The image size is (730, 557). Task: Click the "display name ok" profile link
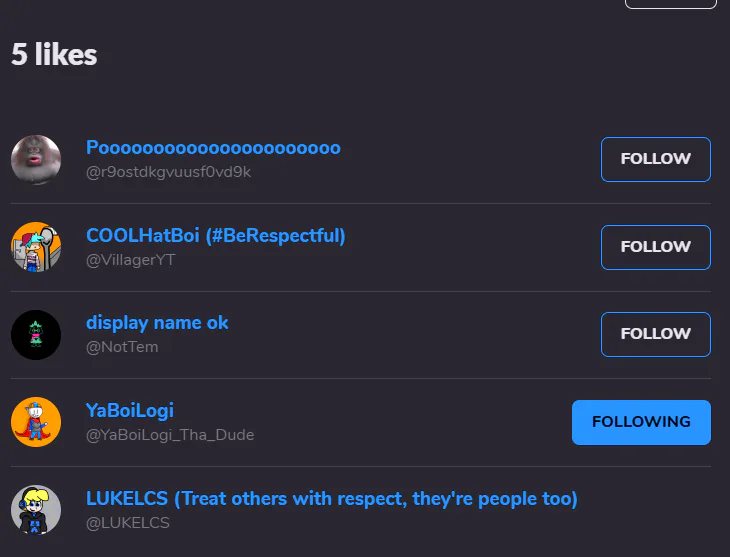point(157,323)
